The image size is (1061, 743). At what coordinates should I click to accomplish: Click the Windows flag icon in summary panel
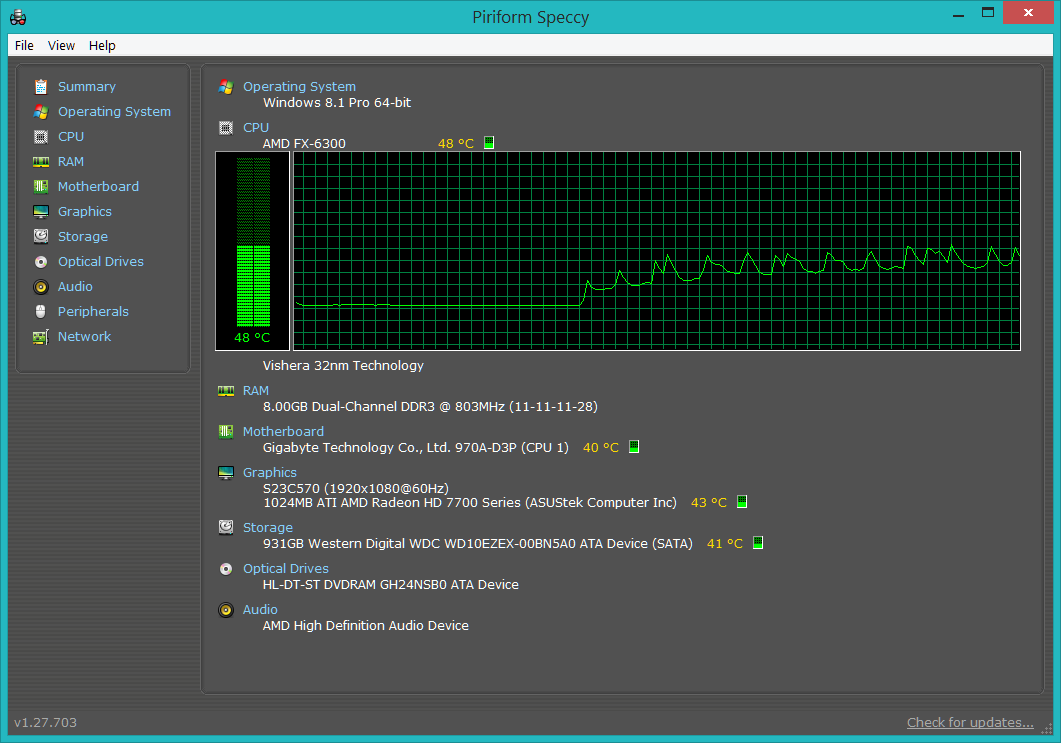[x=226, y=87]
